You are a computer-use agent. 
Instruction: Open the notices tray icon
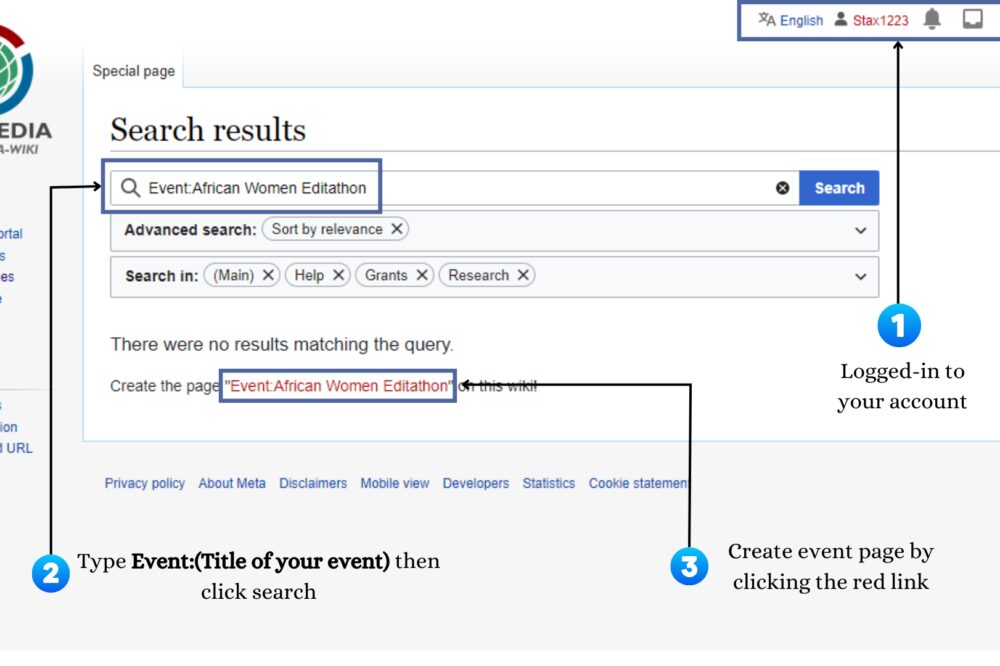[972, 19]
